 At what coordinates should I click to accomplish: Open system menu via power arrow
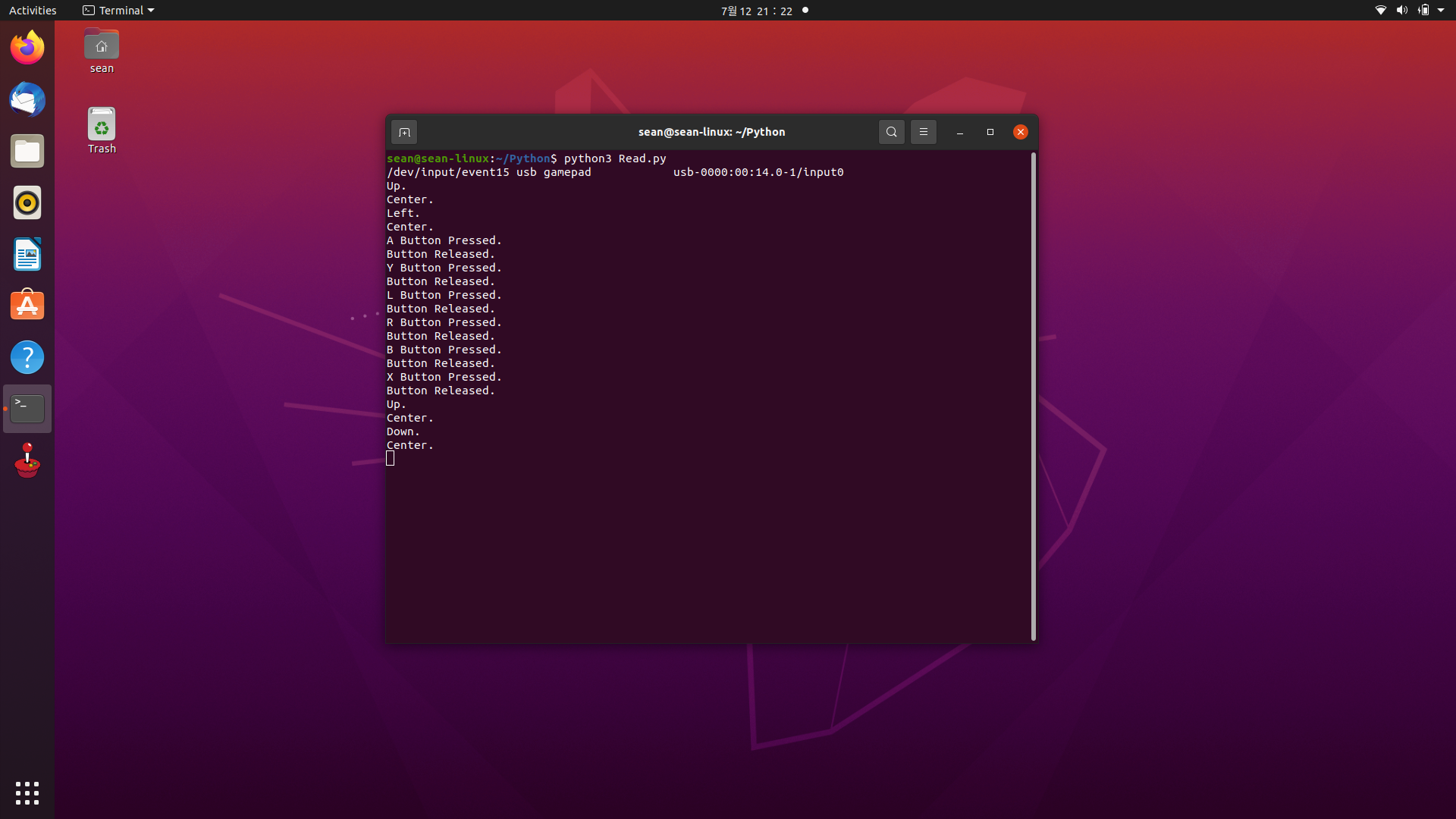(1441, 11)
